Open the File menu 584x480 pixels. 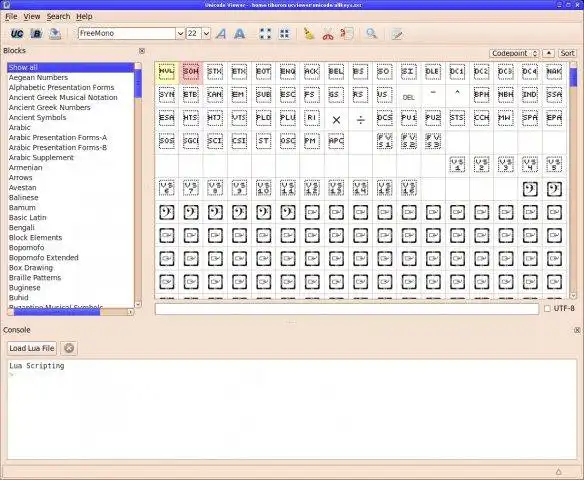(11, 16)
